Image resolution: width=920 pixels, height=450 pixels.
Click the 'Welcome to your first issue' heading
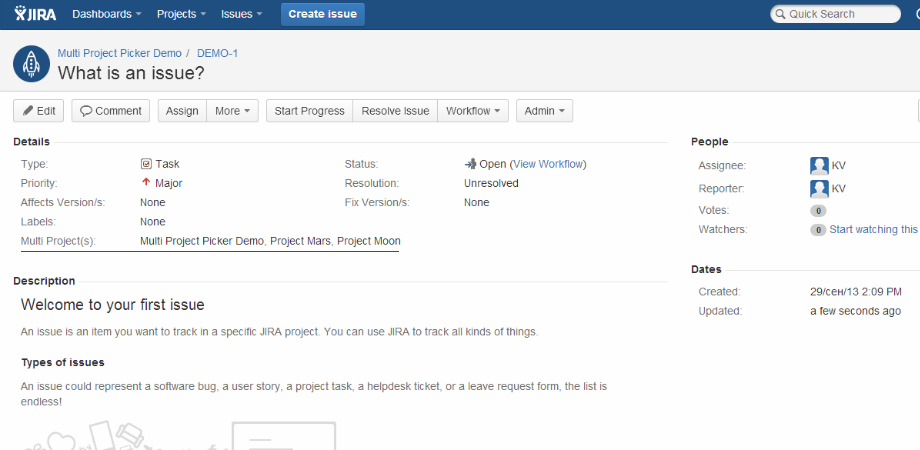pos(113,305)
